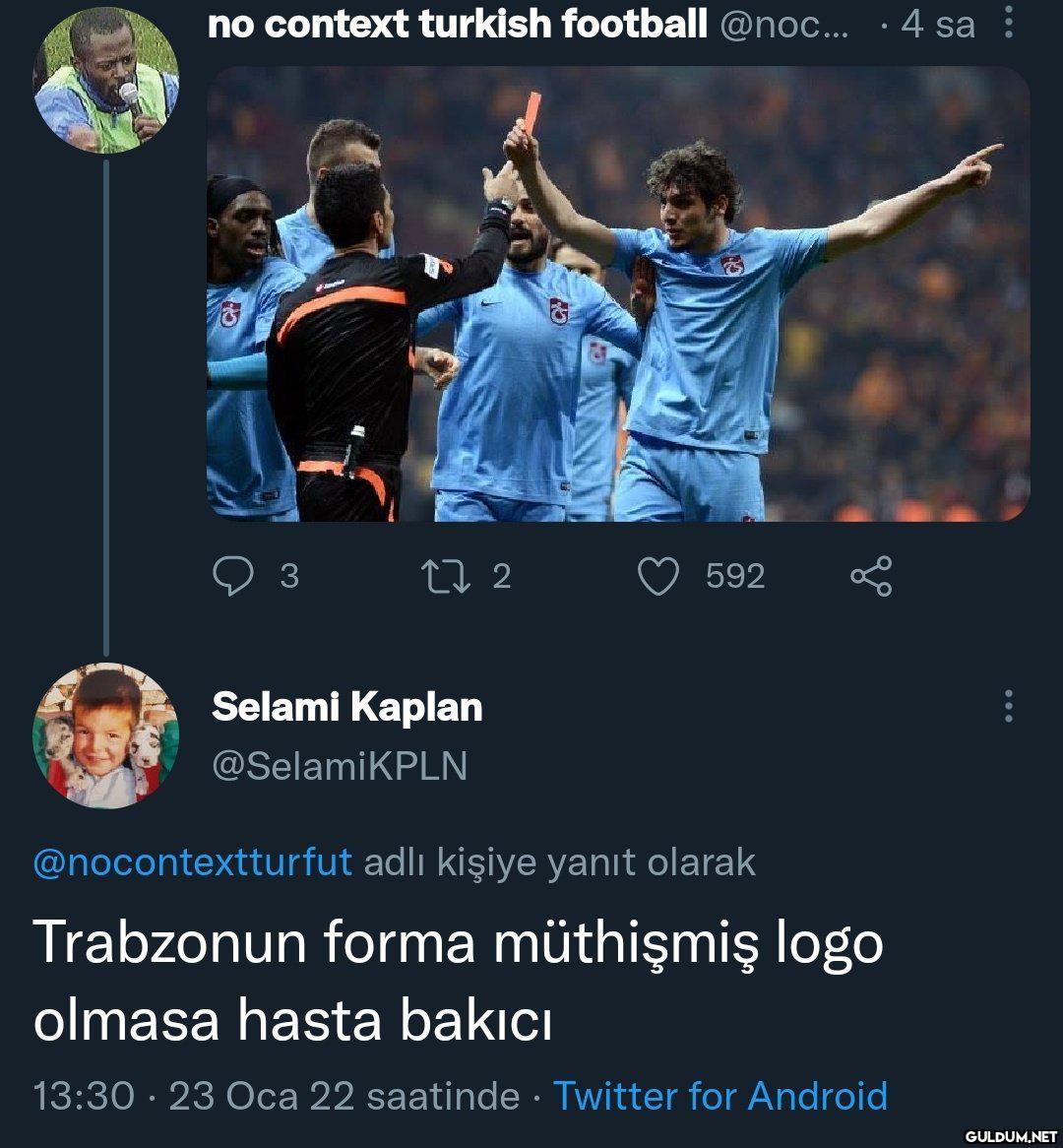
Task: Open reply comments on the top tweet
Action: point(232,576)
